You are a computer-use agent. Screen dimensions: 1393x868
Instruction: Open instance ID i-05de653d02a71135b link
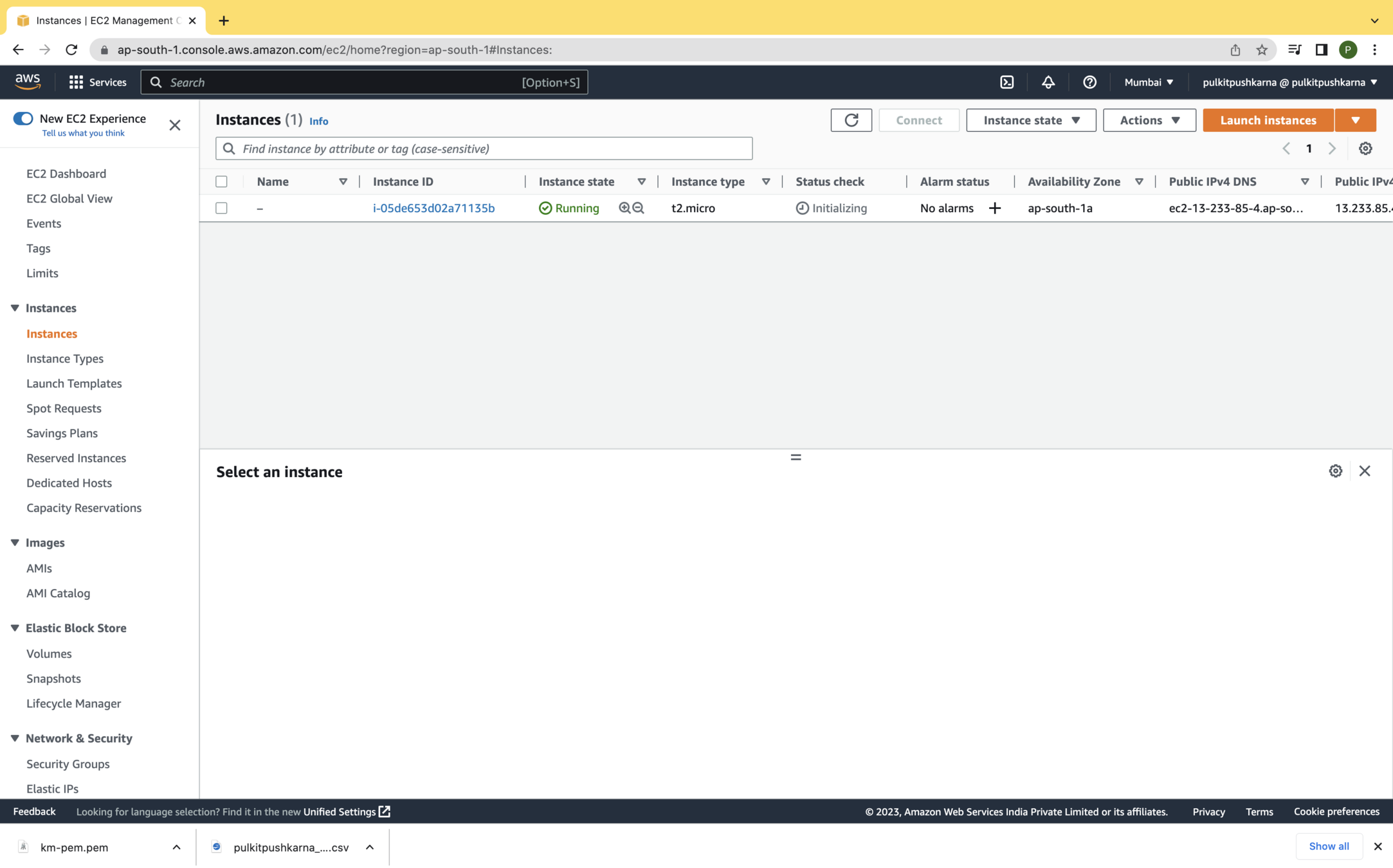tap(433, 208)
